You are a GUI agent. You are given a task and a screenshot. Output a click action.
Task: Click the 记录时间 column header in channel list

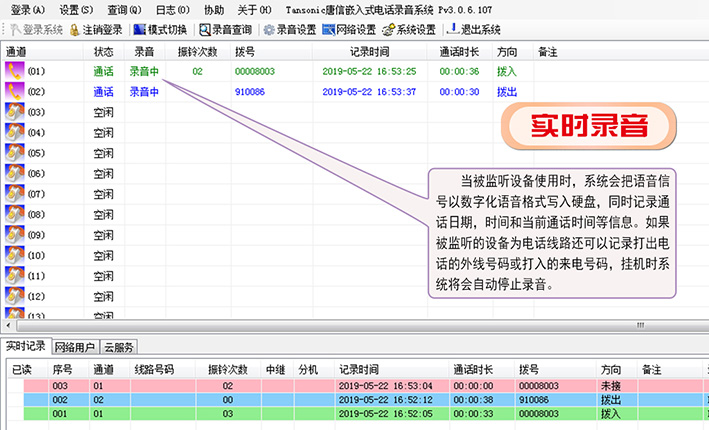pos(369,50)
